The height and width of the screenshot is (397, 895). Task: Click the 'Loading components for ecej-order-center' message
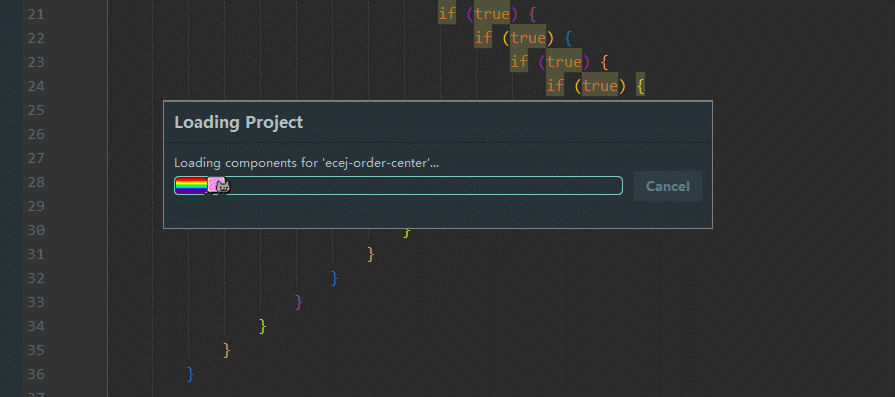point(307,163)
